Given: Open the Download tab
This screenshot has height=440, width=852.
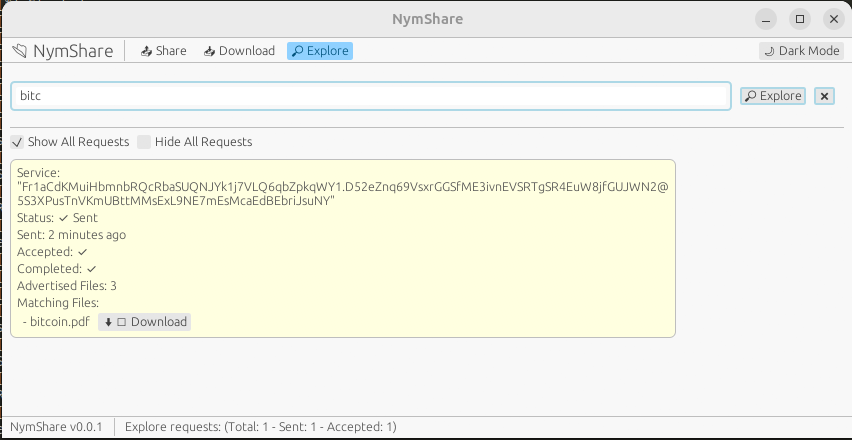Looking at the screenshot, I should (x=239, y=51).
